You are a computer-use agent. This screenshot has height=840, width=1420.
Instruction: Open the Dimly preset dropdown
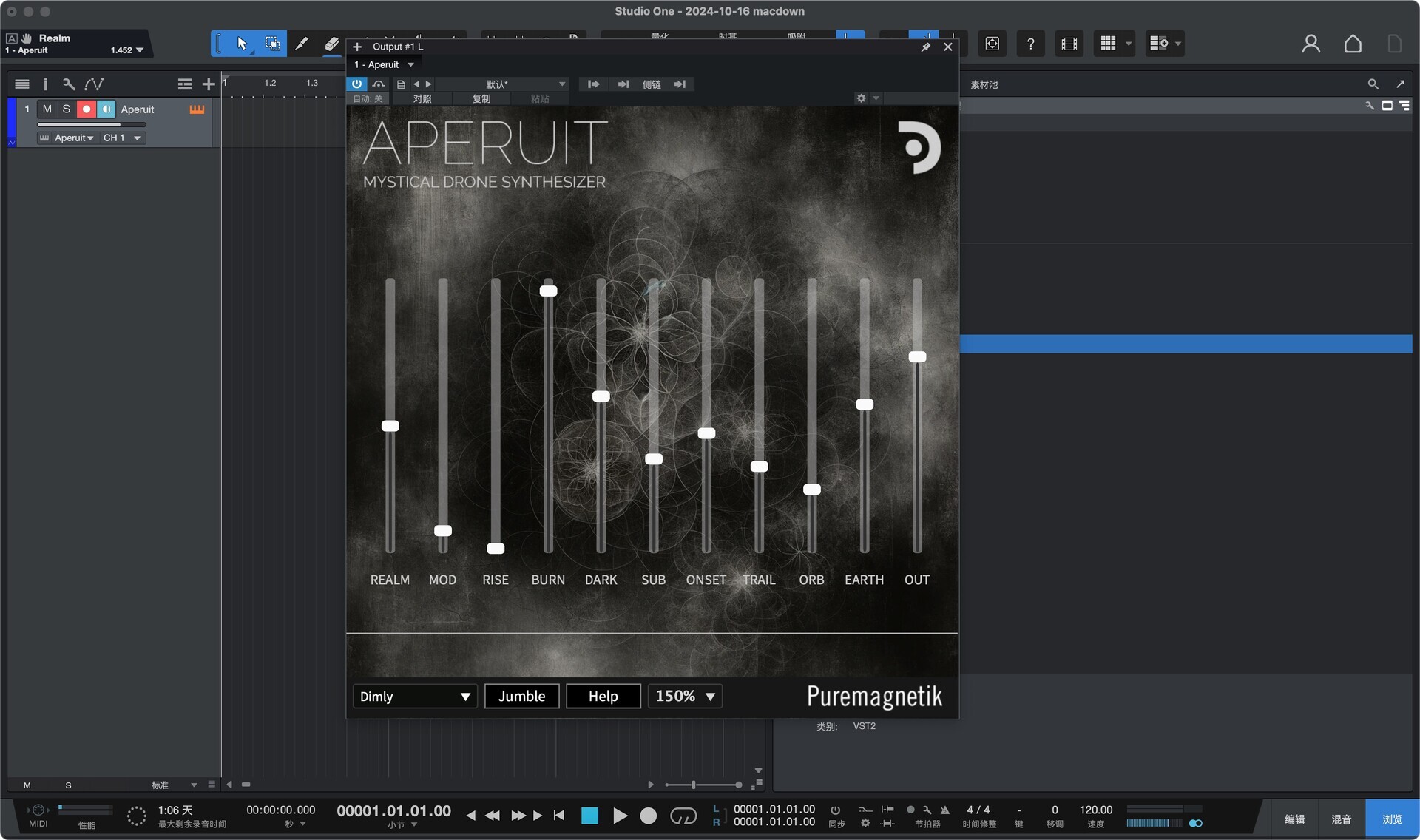pos(415,697)
